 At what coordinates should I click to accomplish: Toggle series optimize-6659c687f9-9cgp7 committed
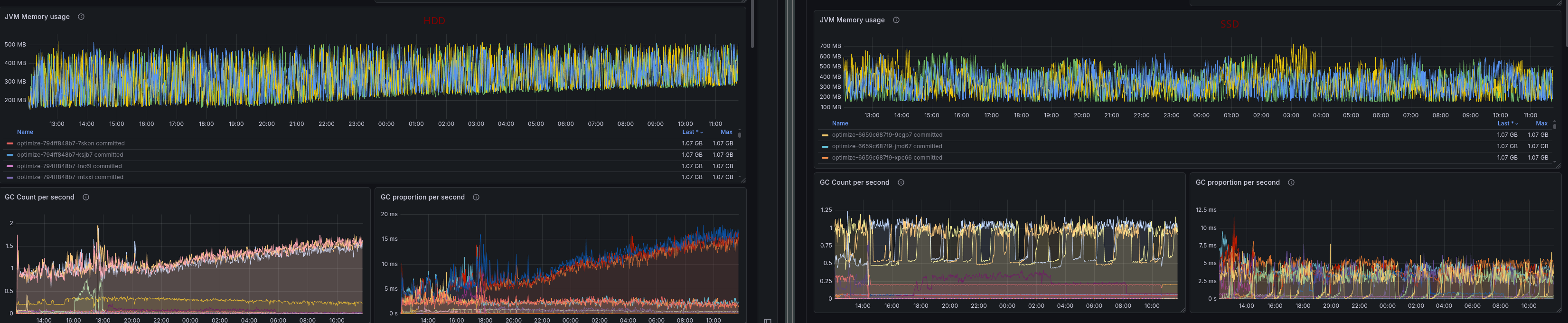coord(887,135)
